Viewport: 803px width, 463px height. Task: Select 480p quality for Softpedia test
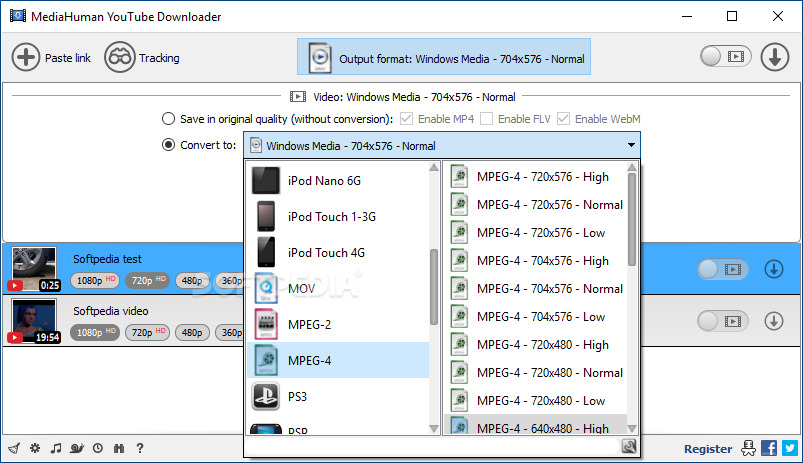click(x=192, y=280)
